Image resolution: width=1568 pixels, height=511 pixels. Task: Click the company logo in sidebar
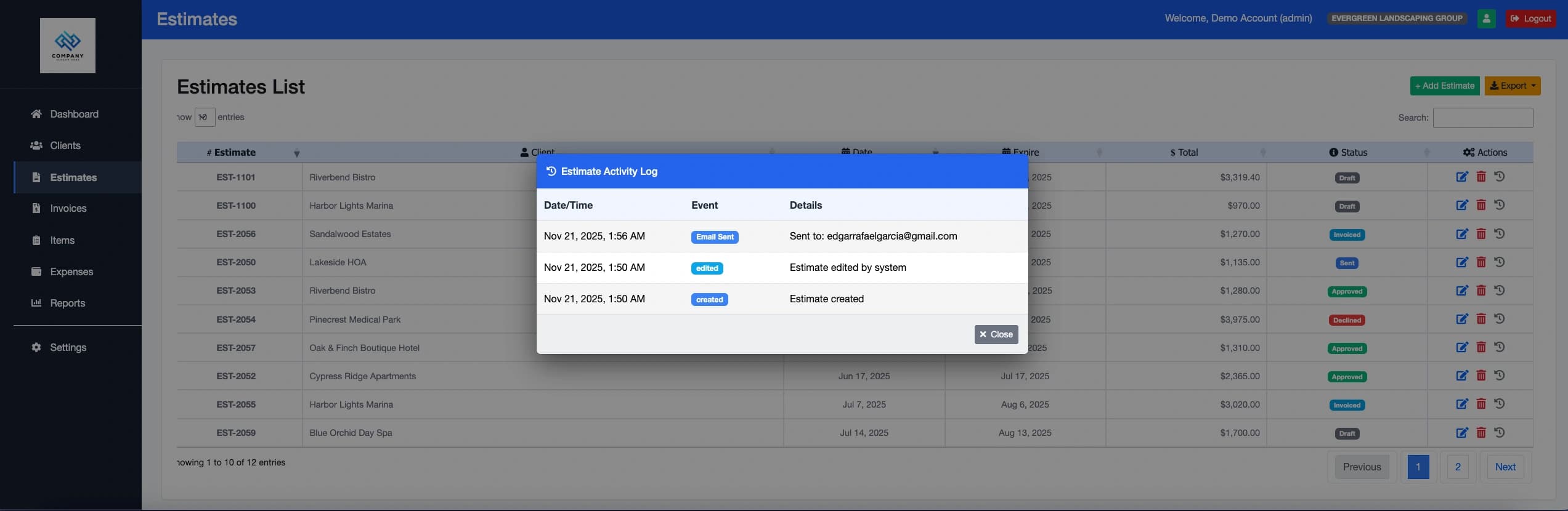click(x=68, y=46)
